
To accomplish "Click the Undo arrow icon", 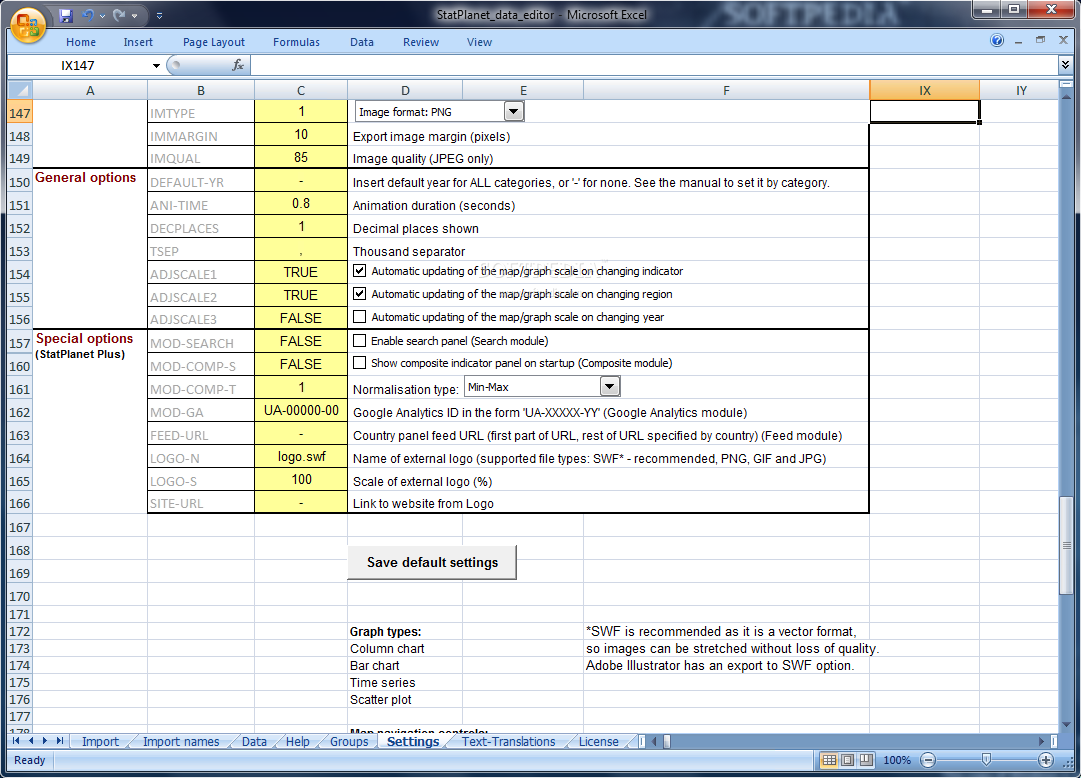I will pos(88,15).
